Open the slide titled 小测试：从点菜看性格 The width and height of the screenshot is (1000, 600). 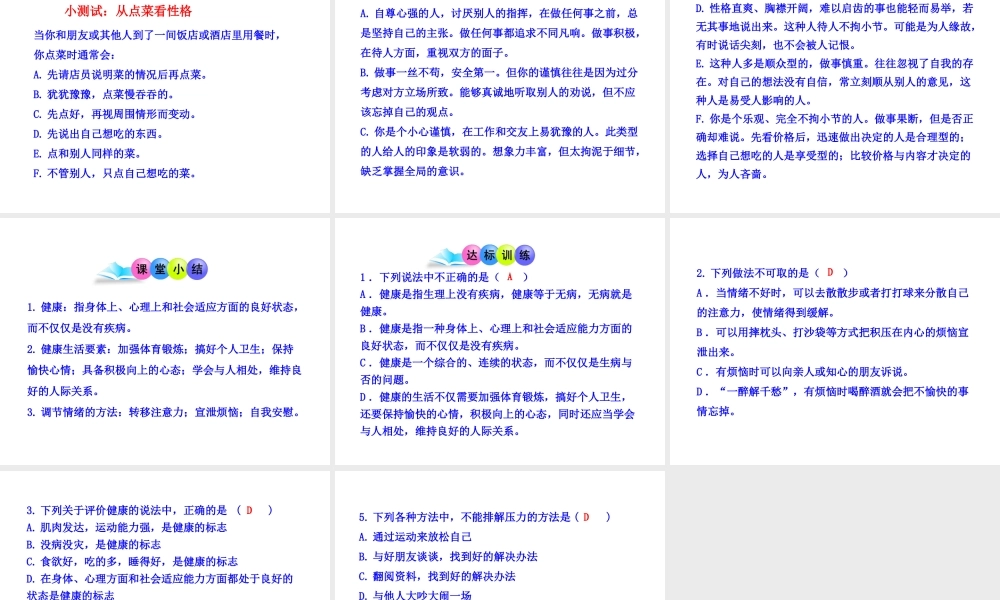coord(165,106)
